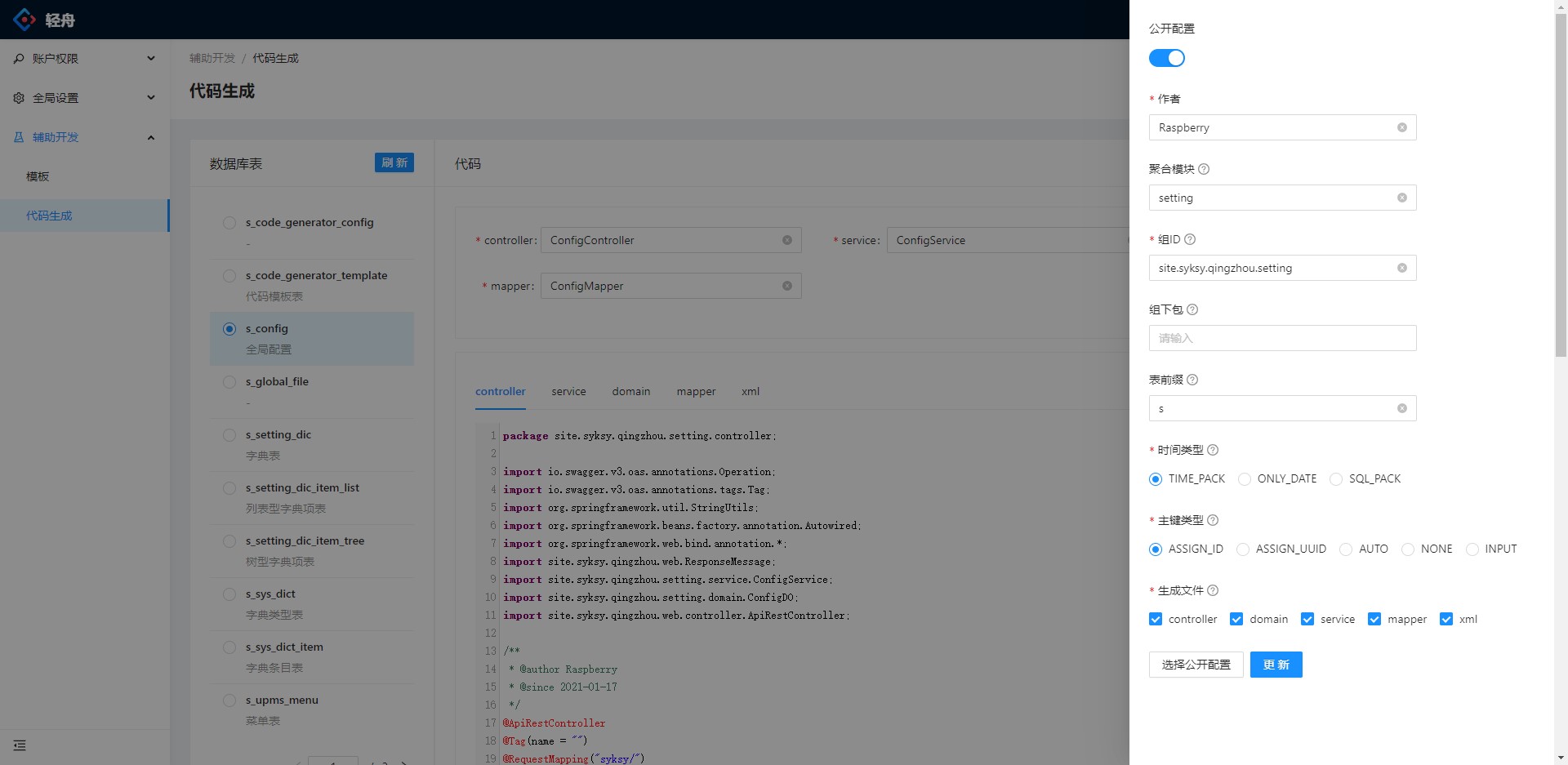This screenshot has height=765, width=1568.
Task: Open help tooltip icon next to 聚合模块
Action: pyautogui.click(x=1204, y=169)
